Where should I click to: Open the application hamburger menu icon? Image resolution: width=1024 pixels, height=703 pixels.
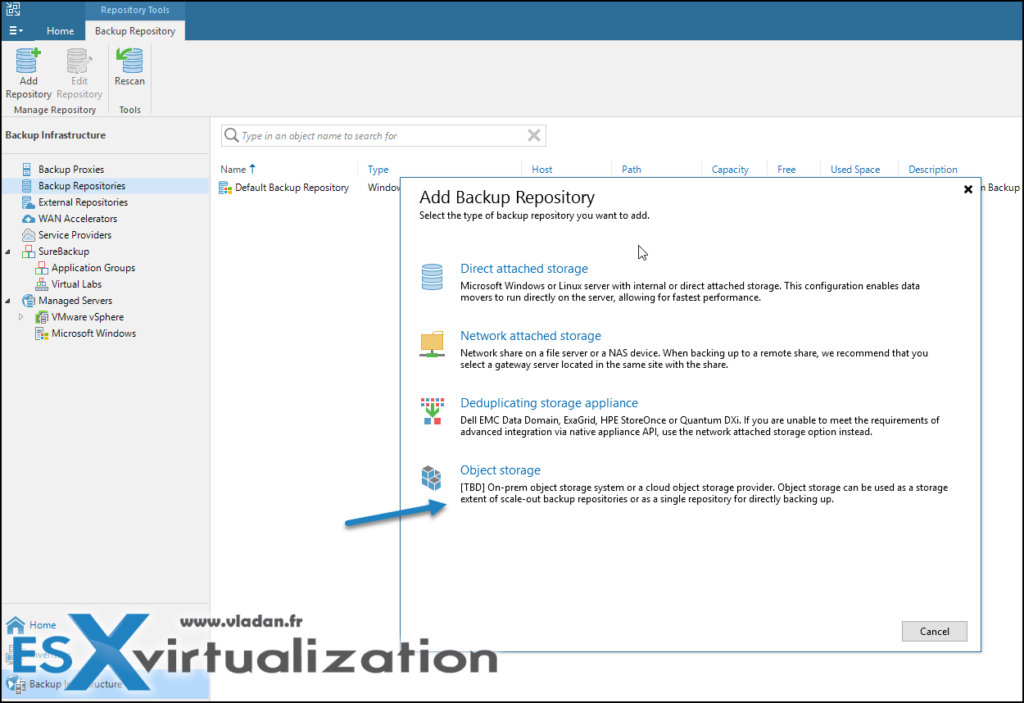point(16,31)
